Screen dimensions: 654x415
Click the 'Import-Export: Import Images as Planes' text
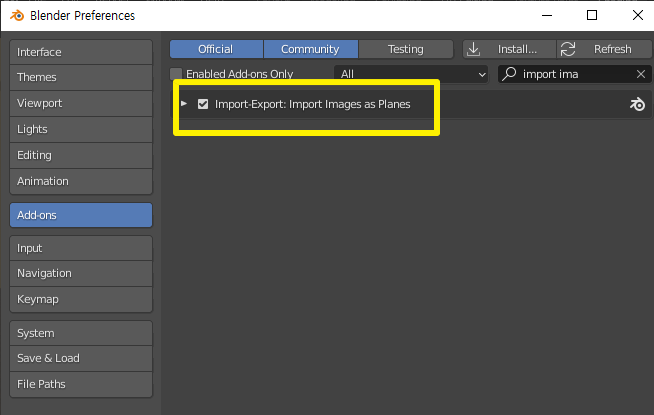(x=312, y=104)
